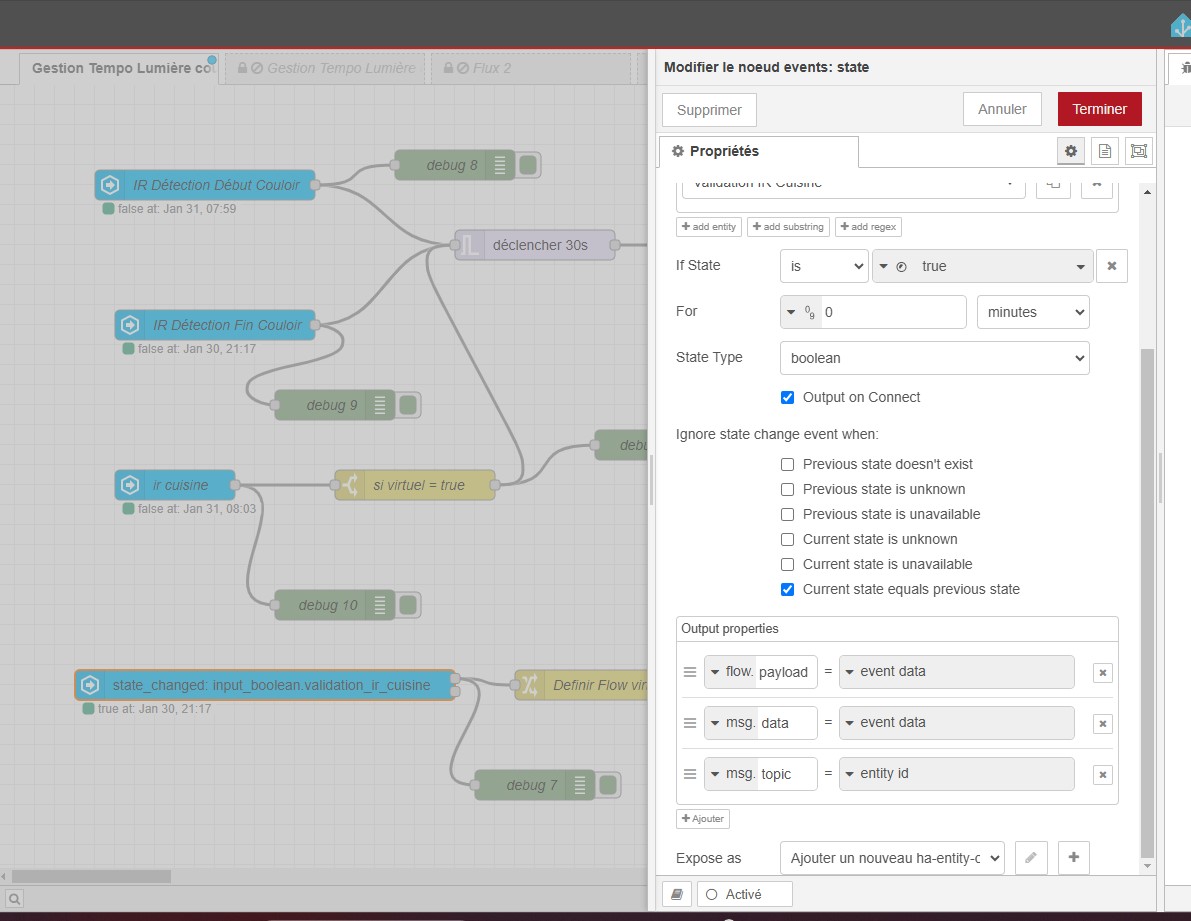
Task: Click add entity button
Action: point(709,226)
